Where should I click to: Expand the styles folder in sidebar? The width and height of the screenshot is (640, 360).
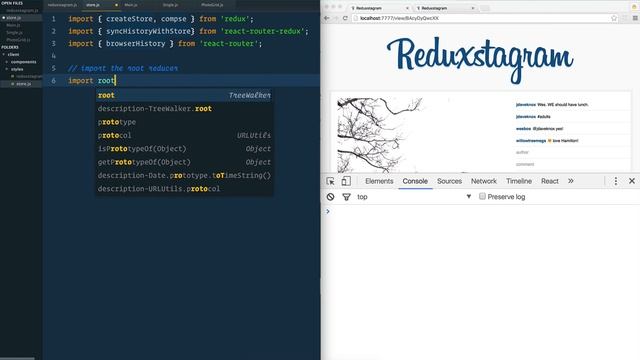(7, 69)
